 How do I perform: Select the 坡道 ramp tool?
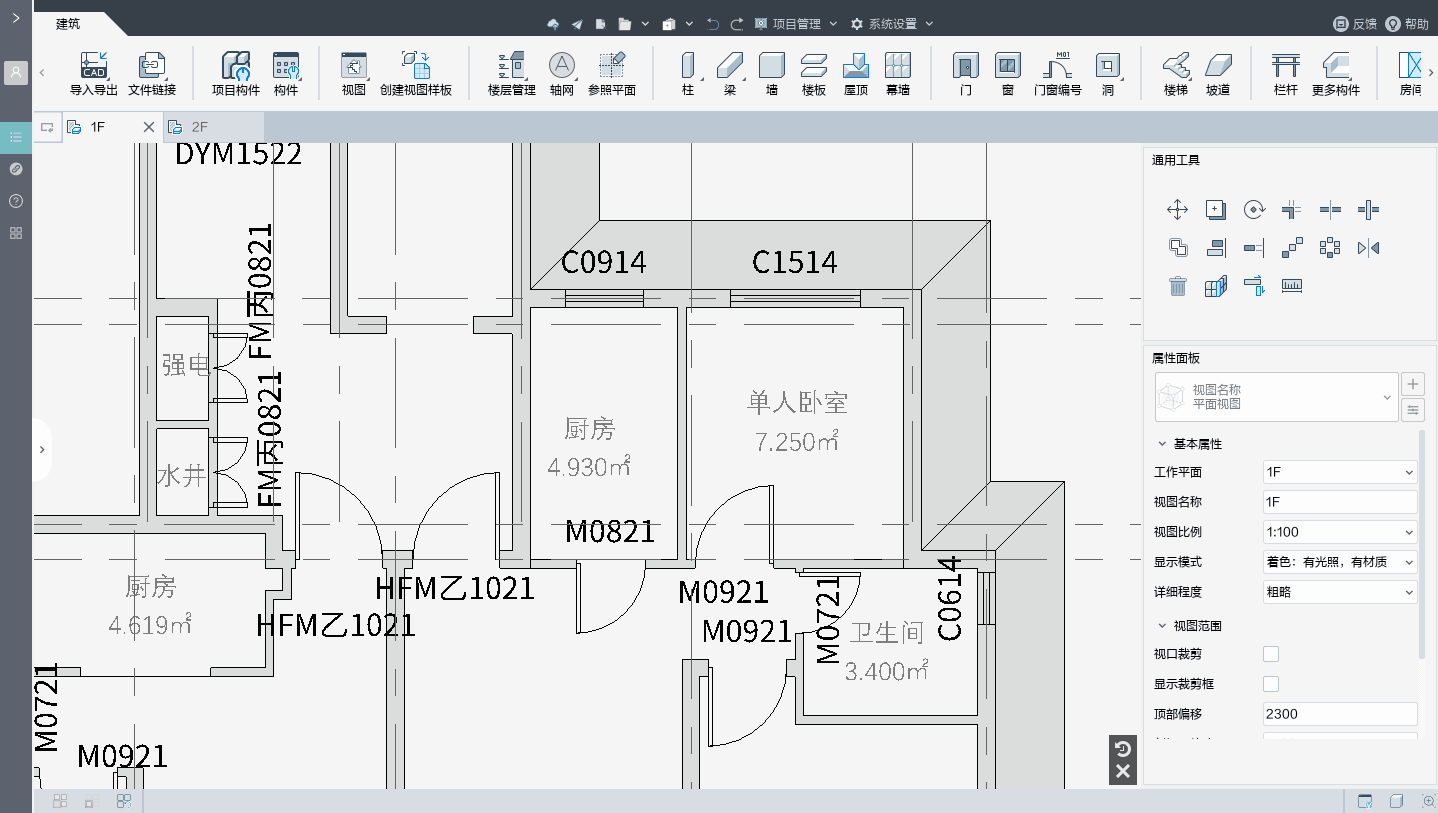(1218, 74)
